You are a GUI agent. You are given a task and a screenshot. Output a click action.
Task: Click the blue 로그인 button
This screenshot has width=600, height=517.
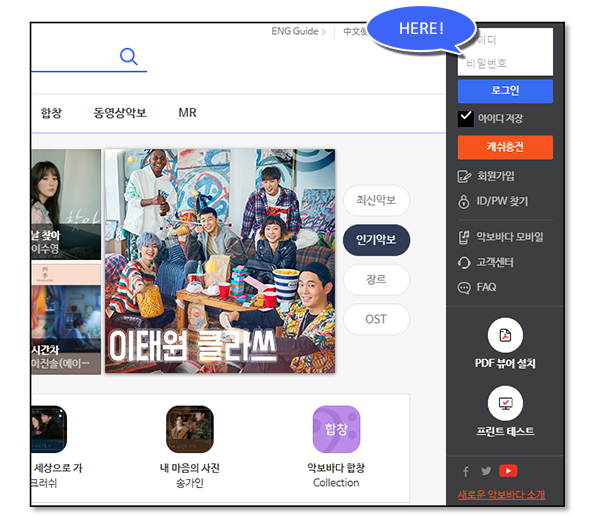click(x=505, y=91)
